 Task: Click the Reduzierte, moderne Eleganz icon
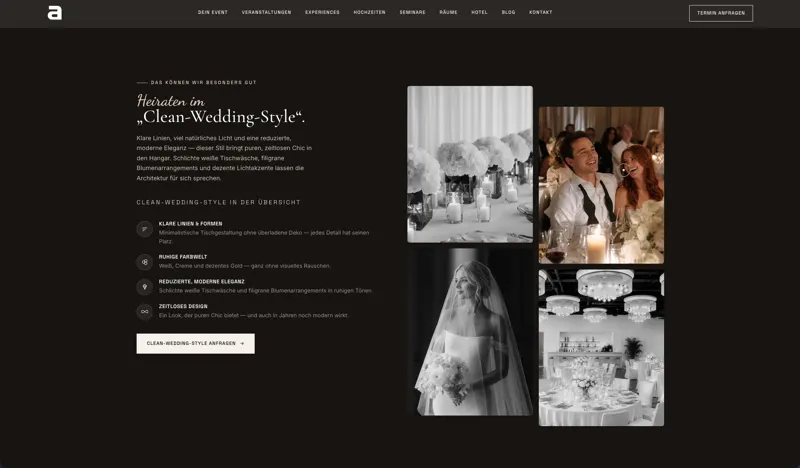click(144, 287)
